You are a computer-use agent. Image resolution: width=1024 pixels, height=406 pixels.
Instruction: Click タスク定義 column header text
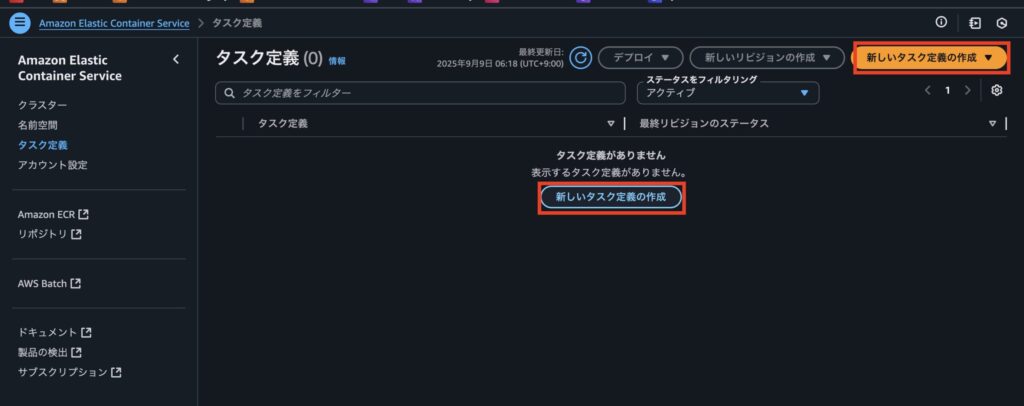point(283,123)
